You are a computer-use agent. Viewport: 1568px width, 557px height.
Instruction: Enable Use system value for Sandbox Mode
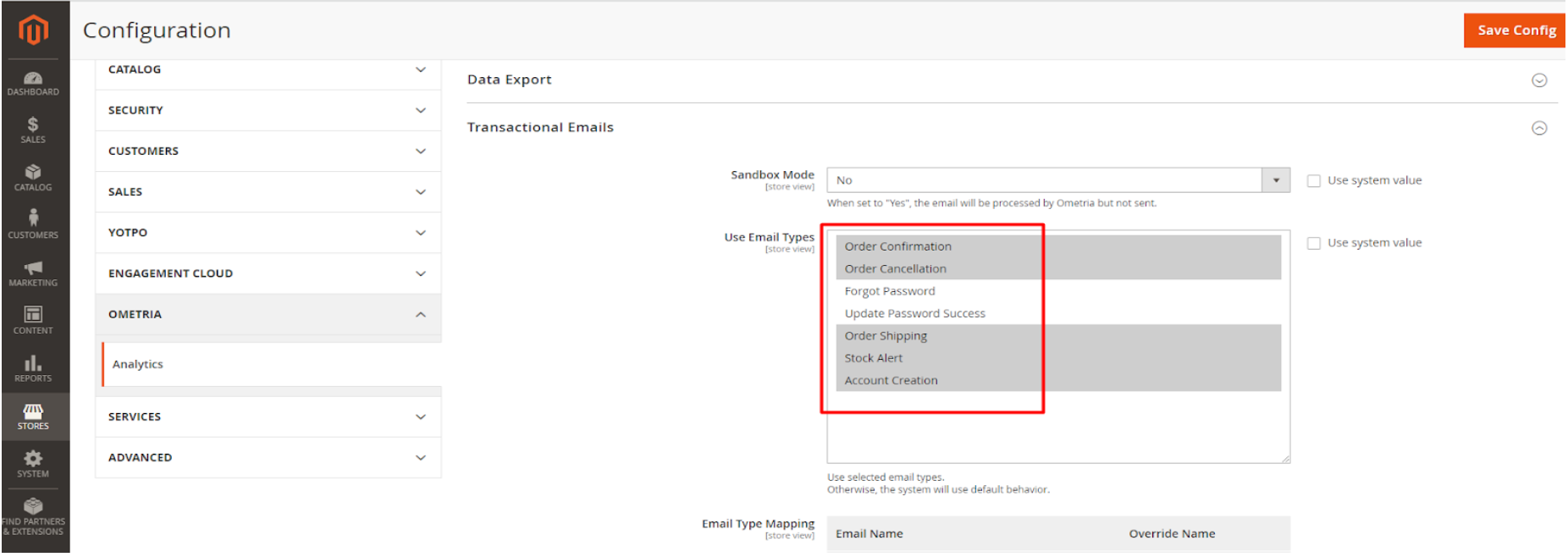1314,180
